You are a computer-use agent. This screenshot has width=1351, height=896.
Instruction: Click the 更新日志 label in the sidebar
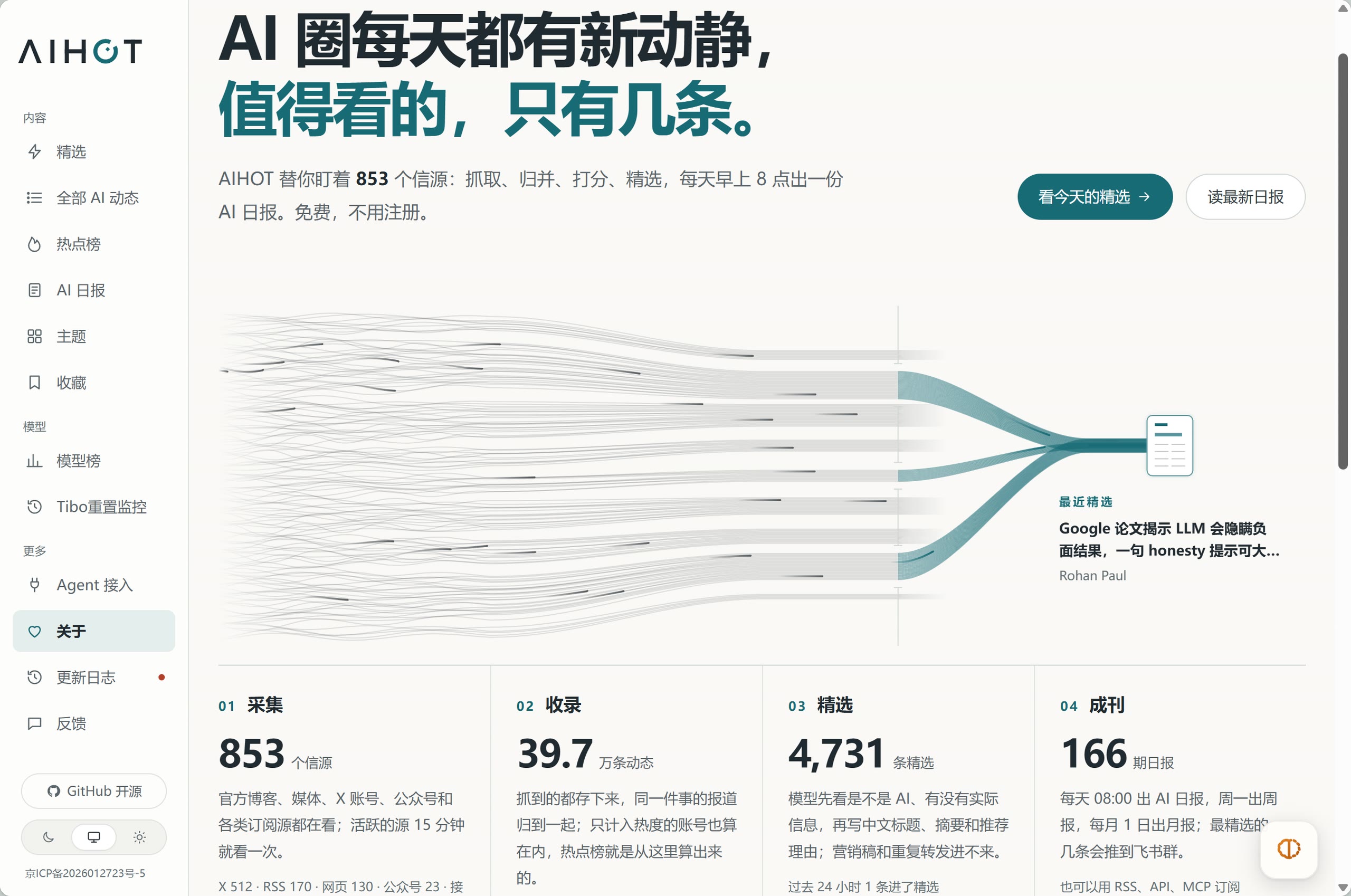pos(85,677)
